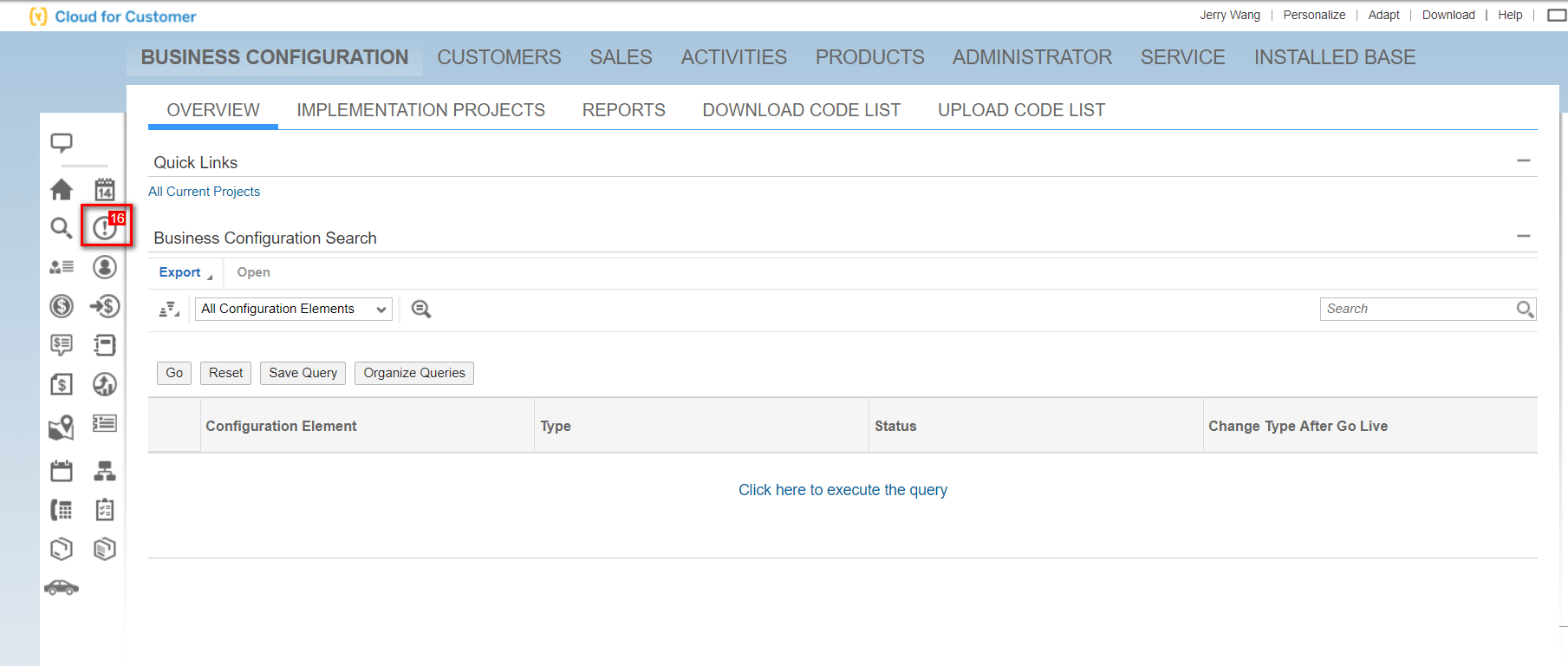Open the chart circle analysis icon
The image size is (1568, 666).
[105, 384]
